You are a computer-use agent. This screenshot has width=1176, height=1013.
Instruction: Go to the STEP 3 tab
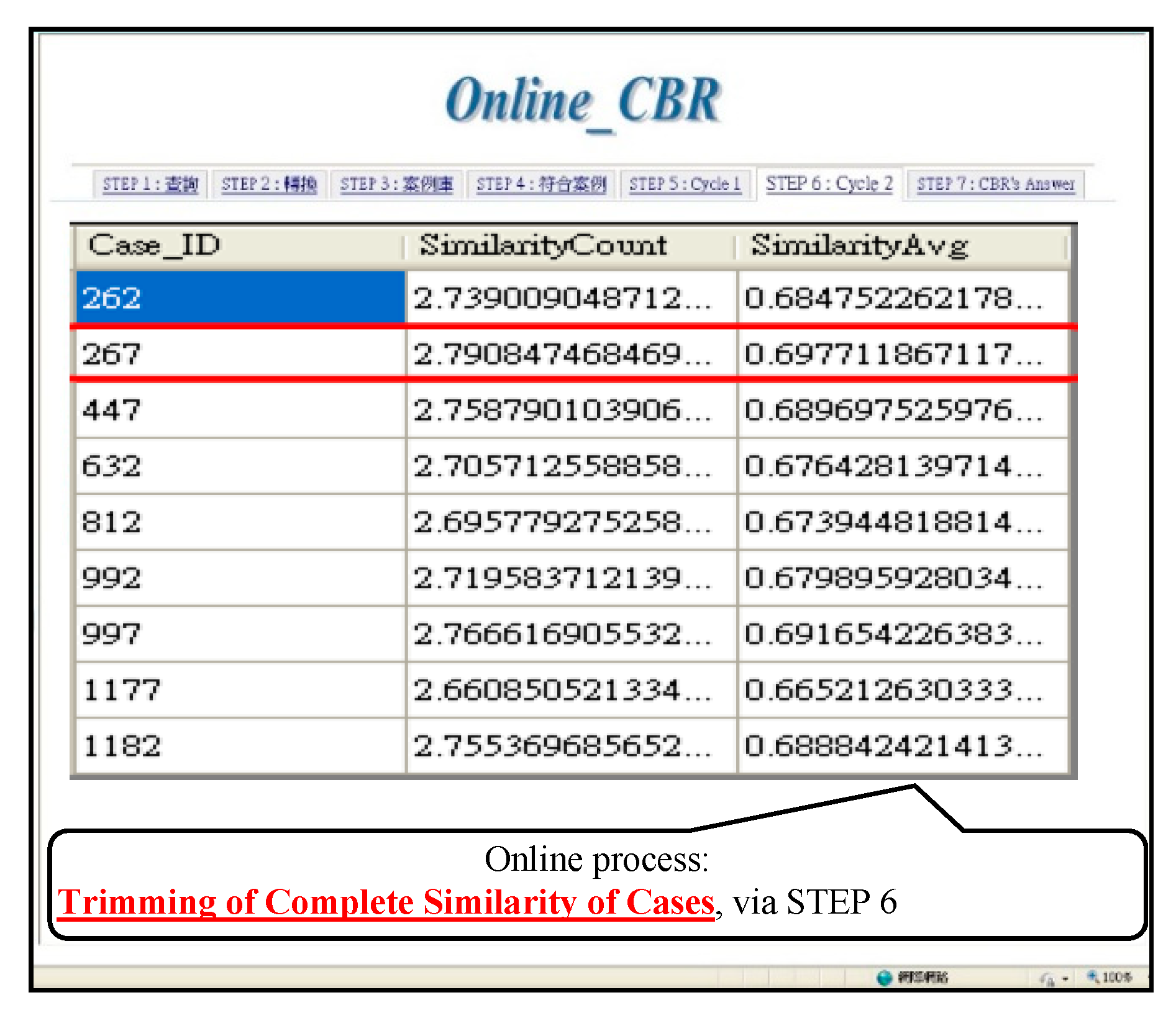click(396, 184)
